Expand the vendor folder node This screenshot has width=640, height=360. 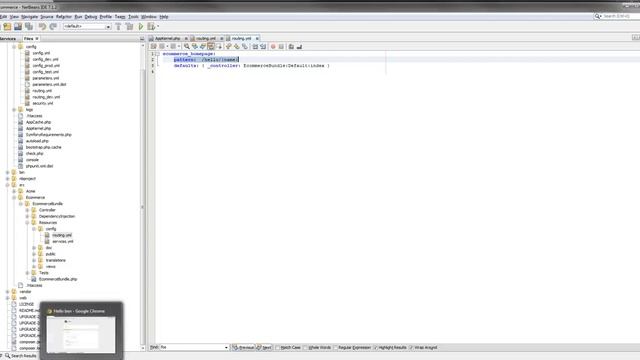click(8, 292)
